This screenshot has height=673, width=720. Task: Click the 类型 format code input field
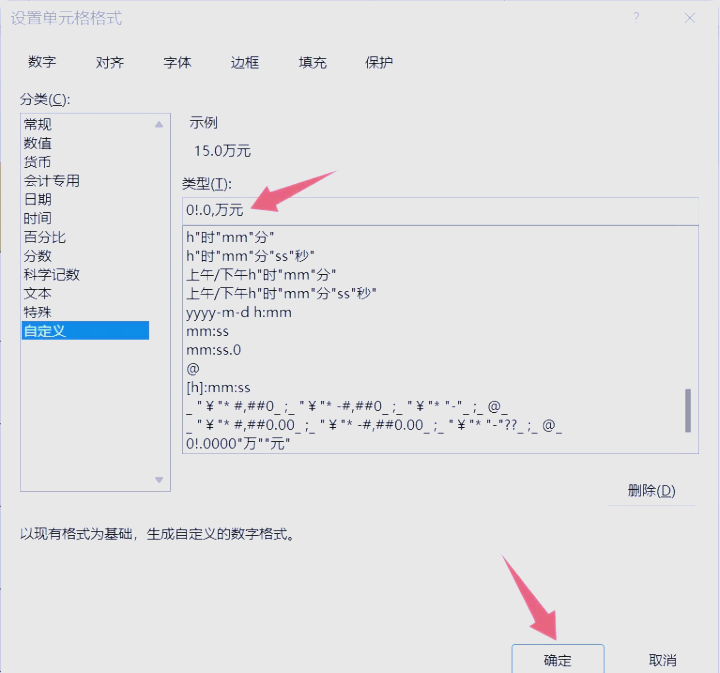click(x=440, y=211)
